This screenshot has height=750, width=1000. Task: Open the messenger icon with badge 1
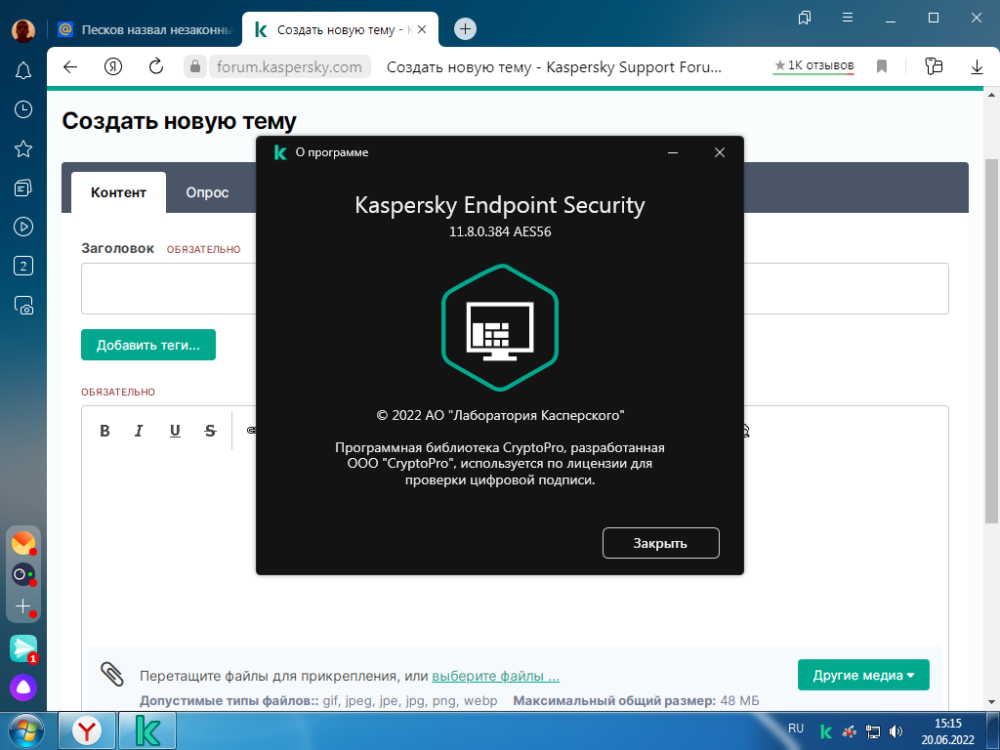coord(24,649)
